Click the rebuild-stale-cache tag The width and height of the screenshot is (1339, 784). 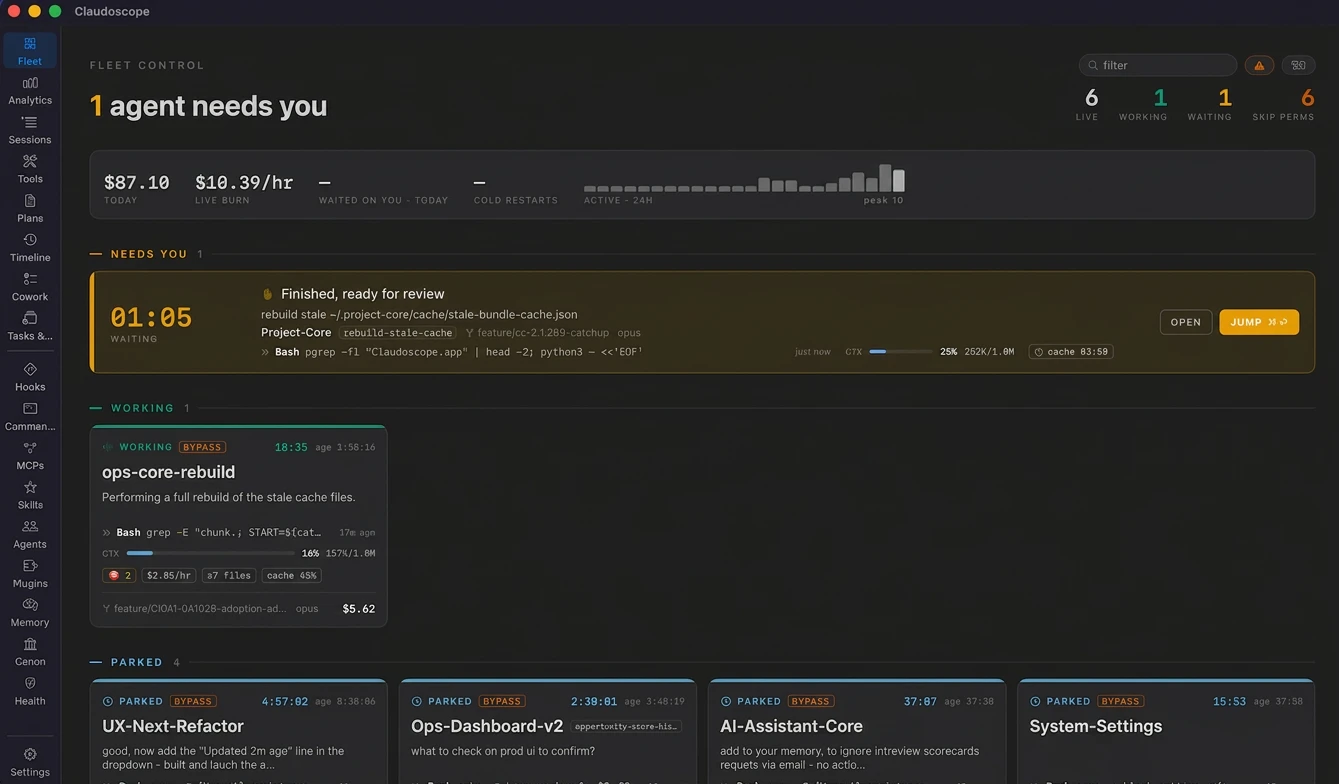coord(398,333)
